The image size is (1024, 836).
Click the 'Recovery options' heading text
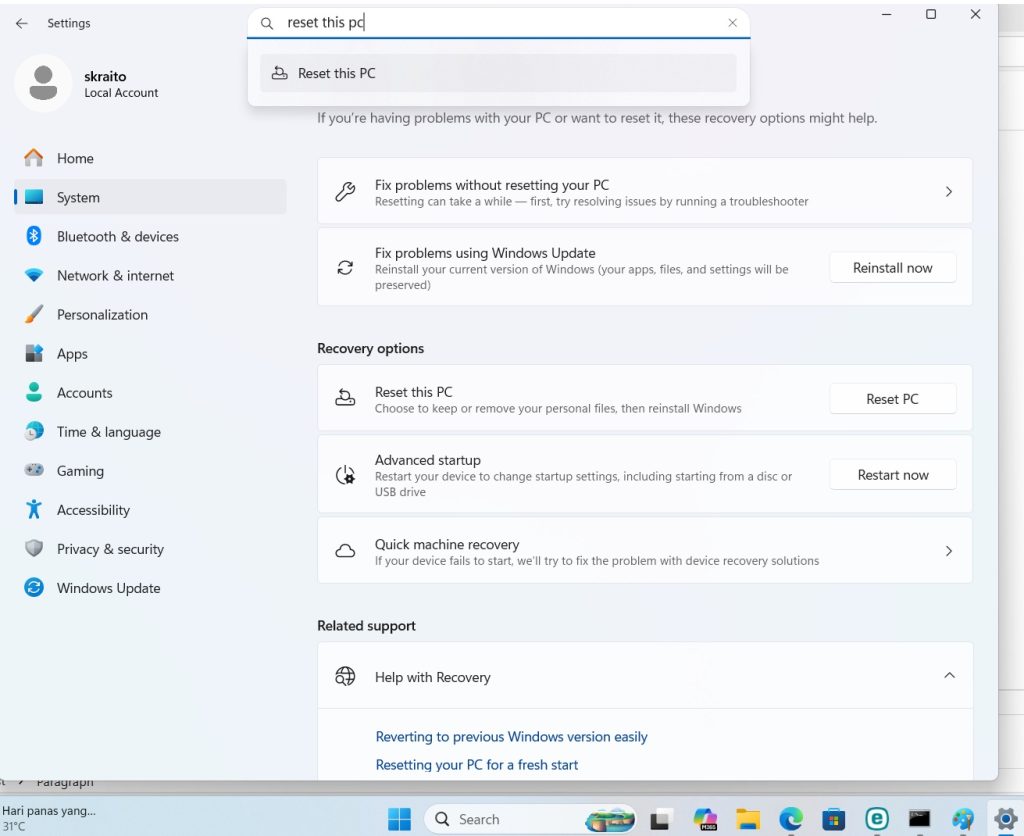coord(370,348)
